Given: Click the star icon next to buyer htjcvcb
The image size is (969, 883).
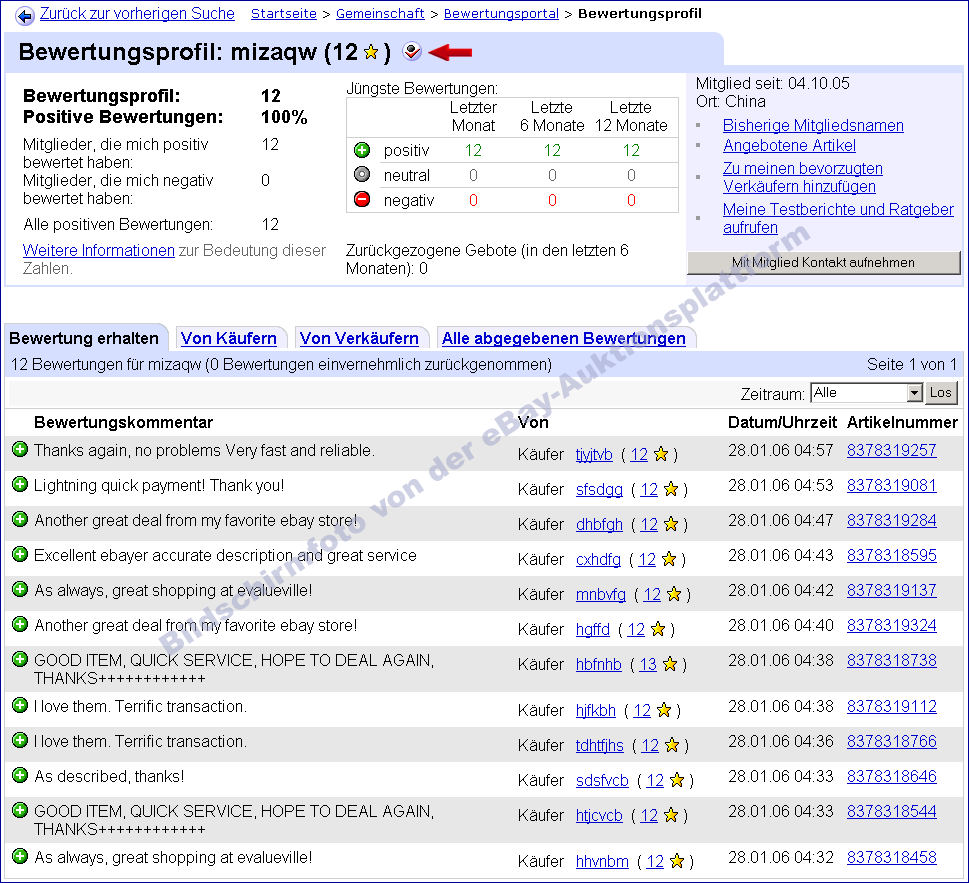Looking at the screenshot, I should pos(671,816).
